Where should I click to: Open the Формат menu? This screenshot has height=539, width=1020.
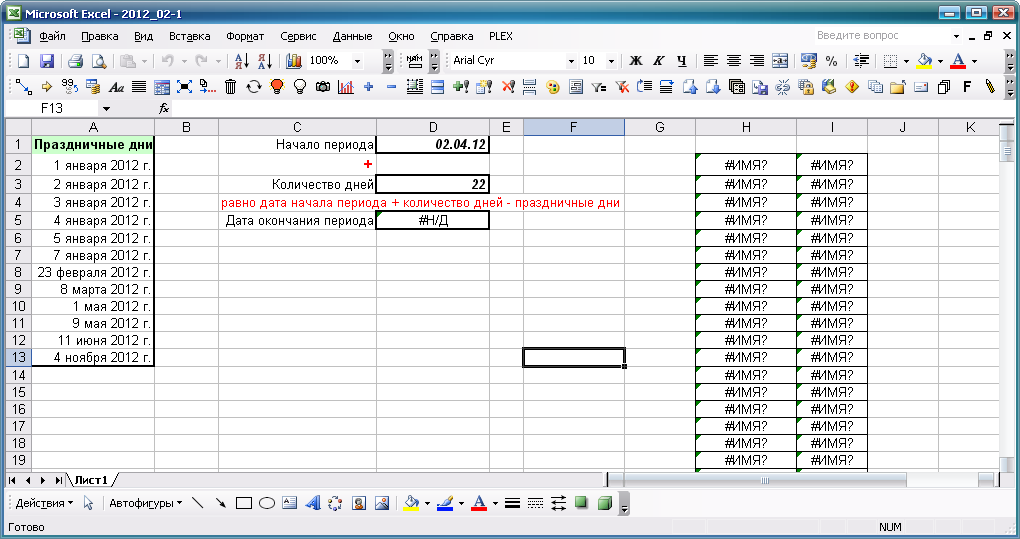[x=245, y=36]
